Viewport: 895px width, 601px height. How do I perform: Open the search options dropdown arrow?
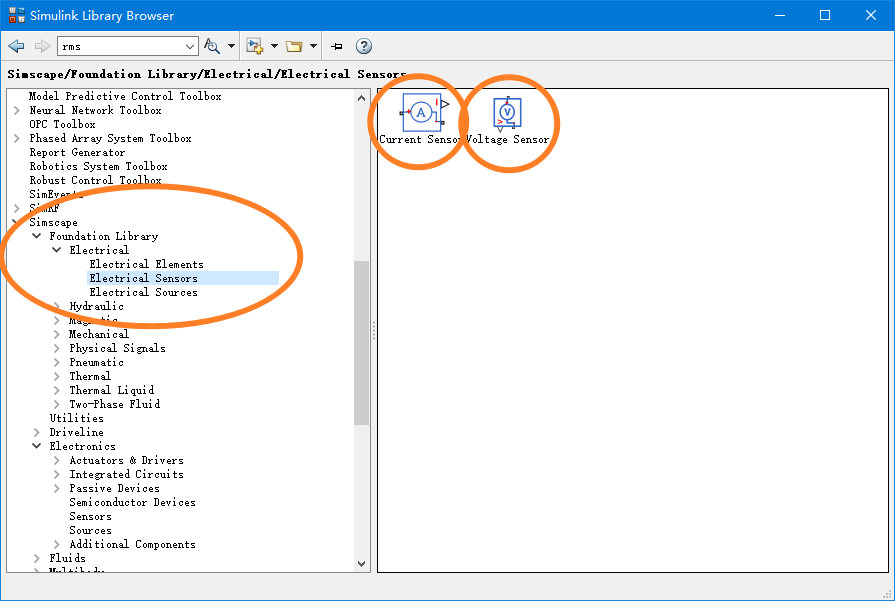231,46
